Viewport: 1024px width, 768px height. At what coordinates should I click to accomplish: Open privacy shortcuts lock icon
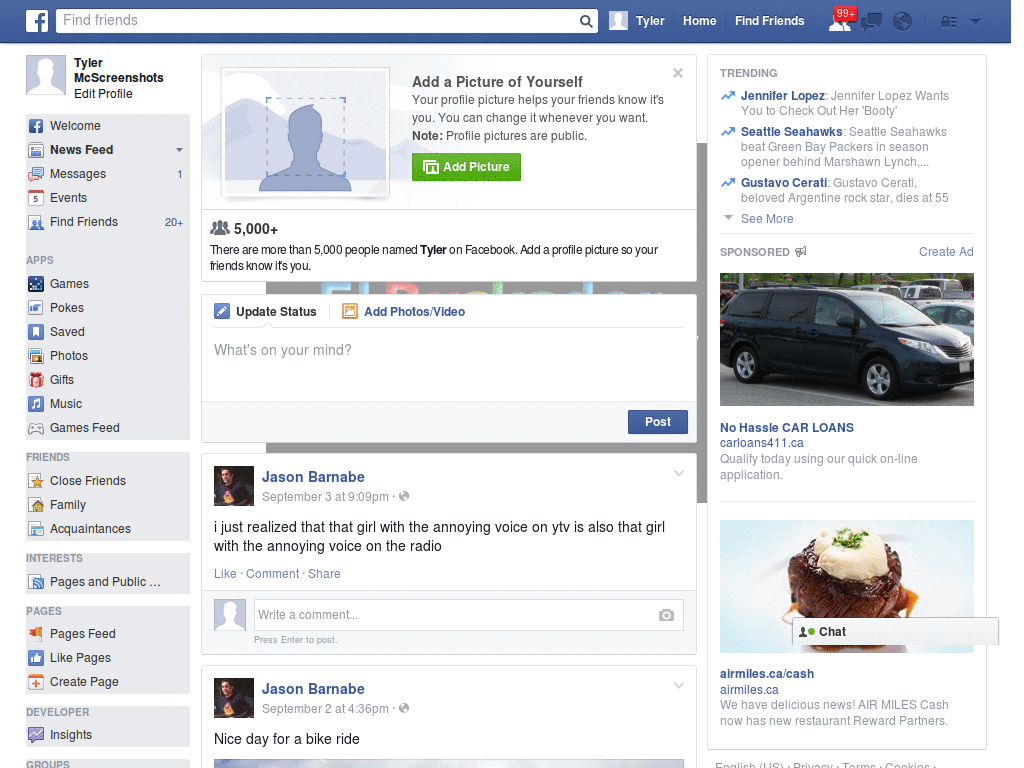[948, 22]
